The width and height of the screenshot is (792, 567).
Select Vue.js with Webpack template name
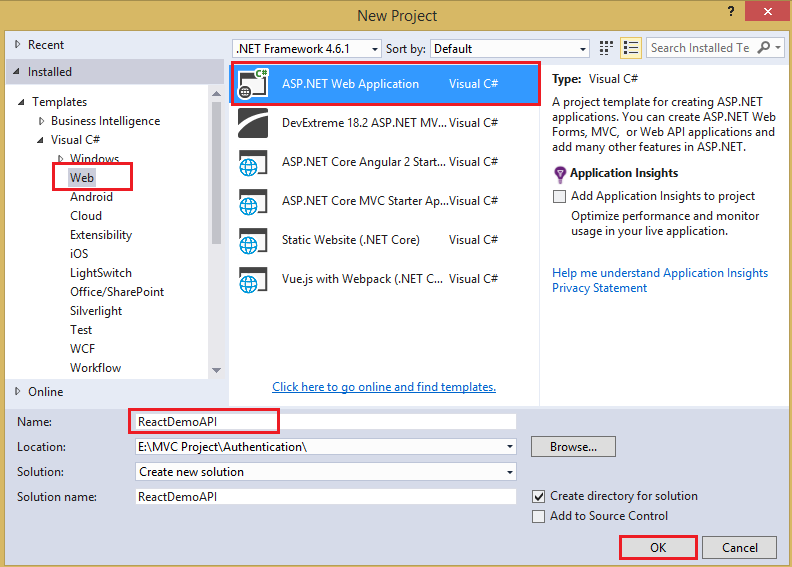[x=362, y=279]
